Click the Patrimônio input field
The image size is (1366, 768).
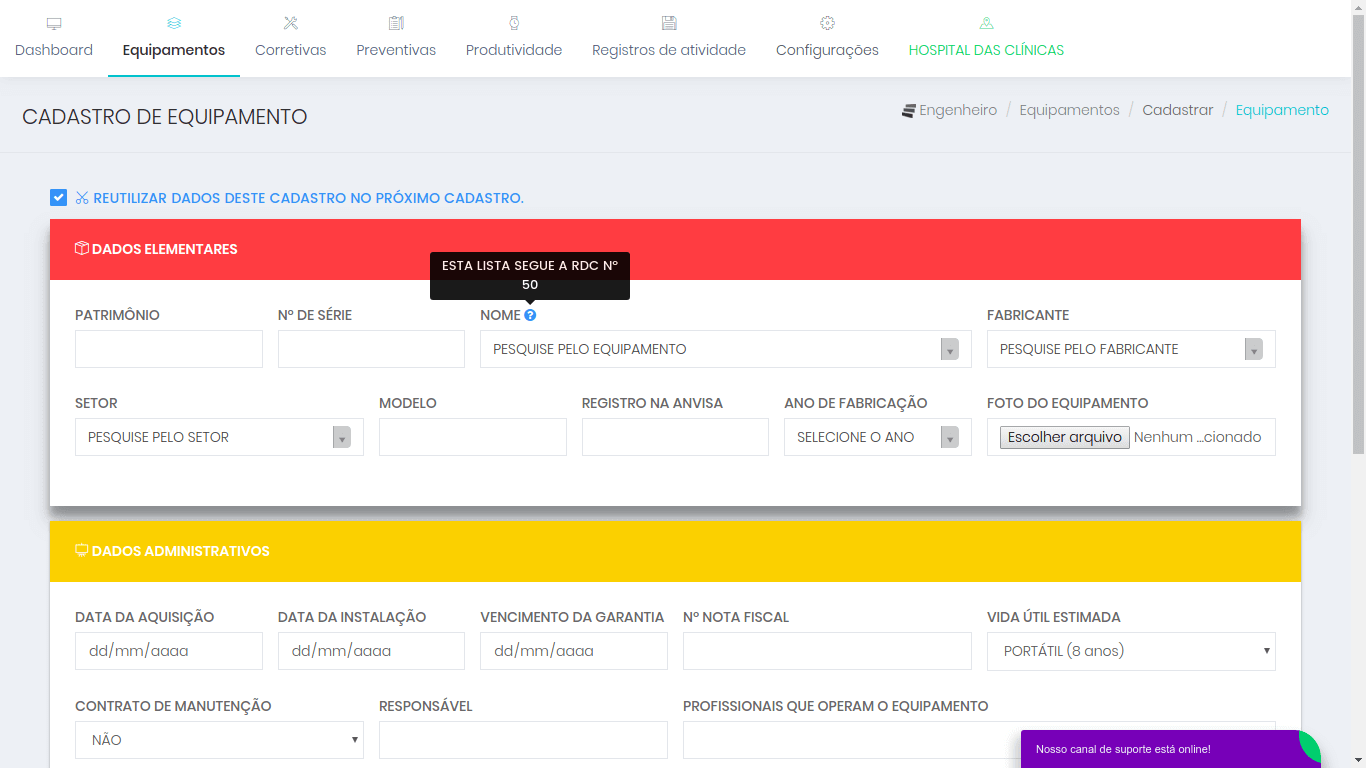(x=169, y=349)
